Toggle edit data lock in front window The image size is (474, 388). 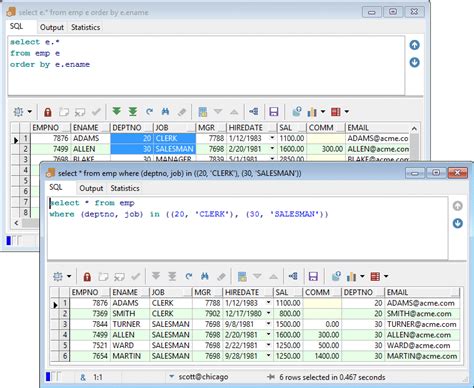(87, 277)
